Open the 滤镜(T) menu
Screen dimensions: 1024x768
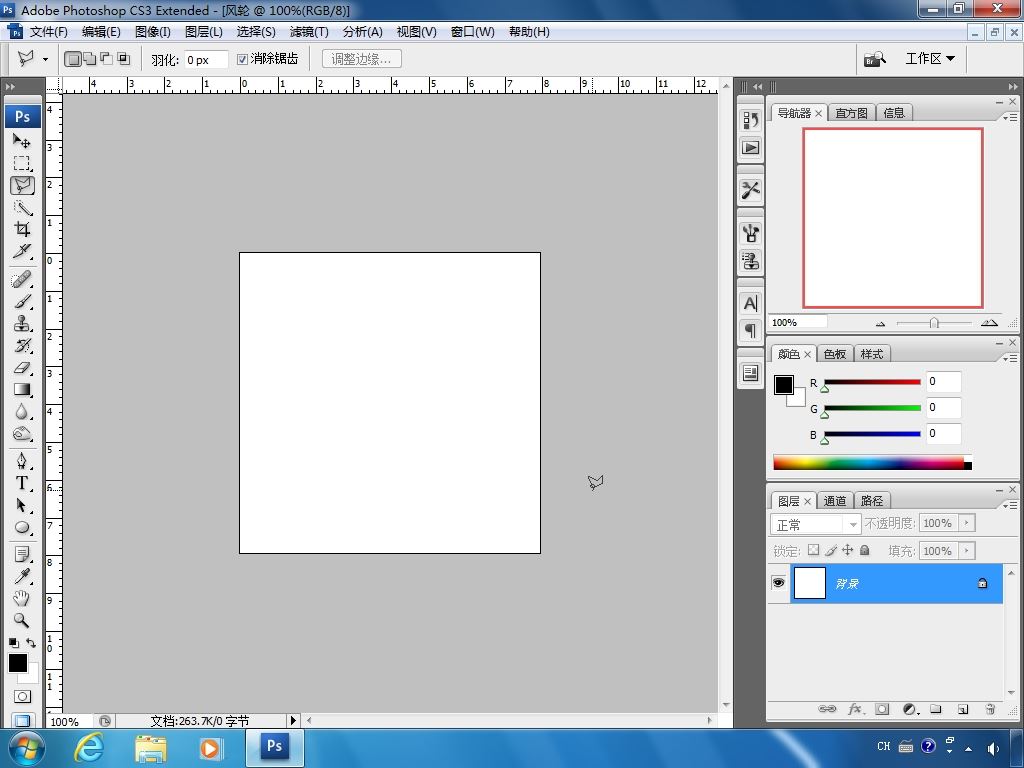point(309,32)
